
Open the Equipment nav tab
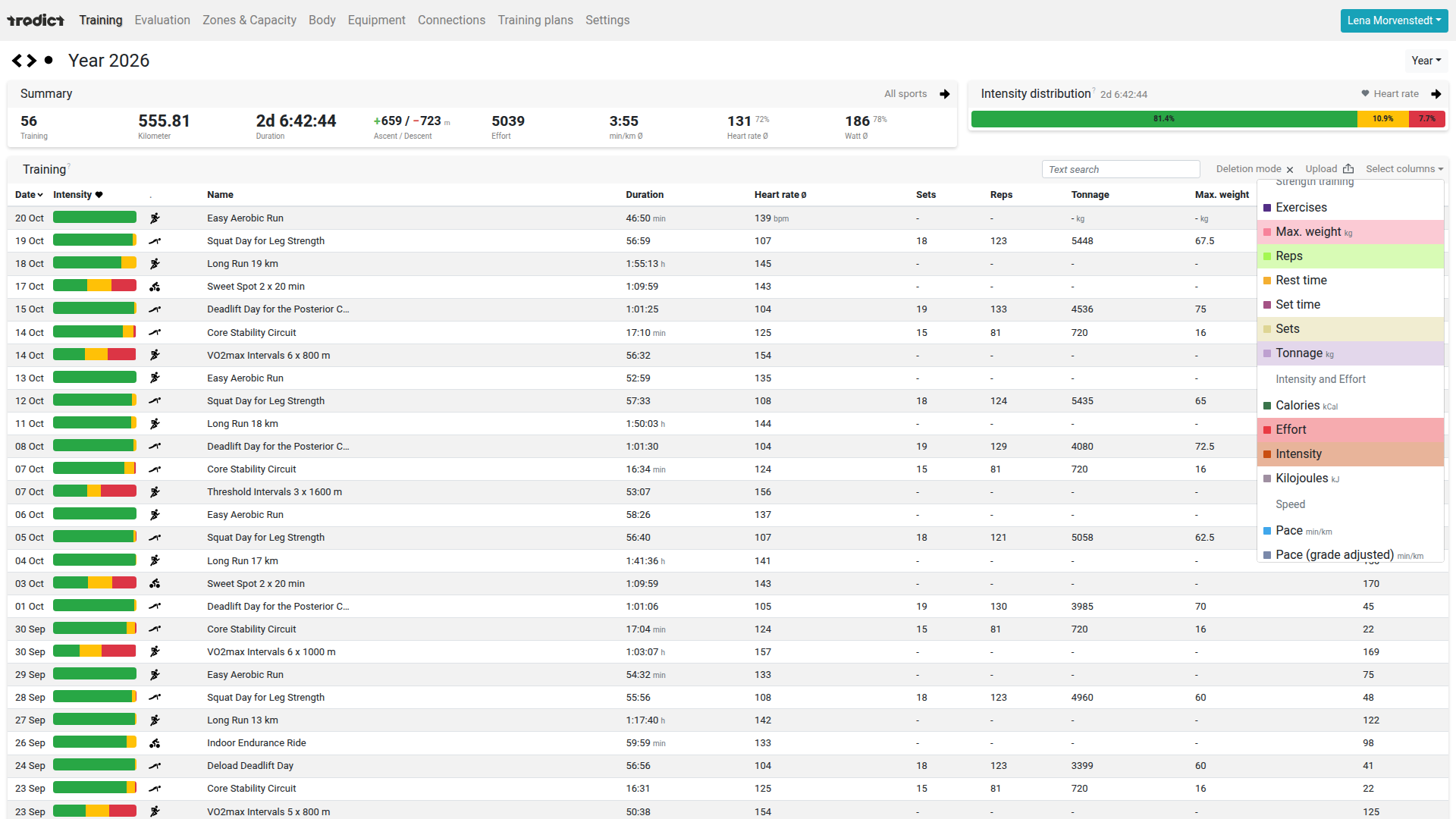click(x=377, y=20)
